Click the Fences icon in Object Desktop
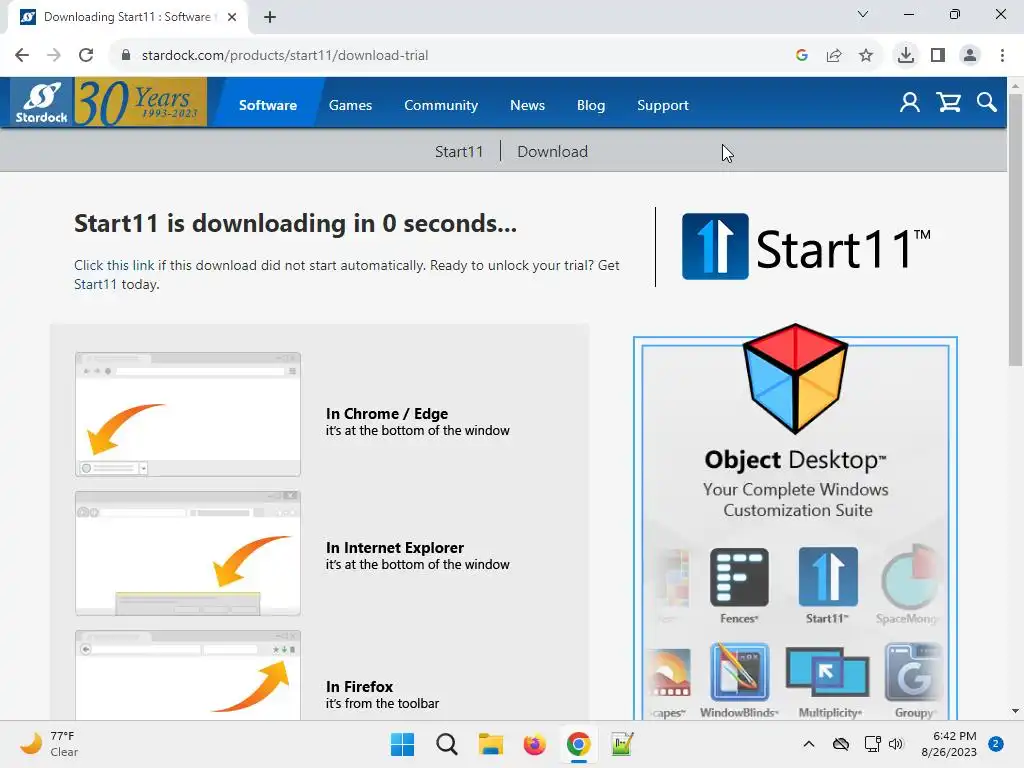 point(739,577)
